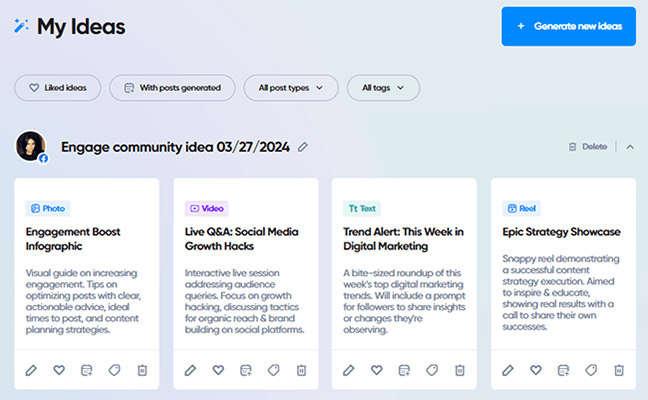
Task: Edit the Trend Alert idea card
Action: (x=349, y=370)
